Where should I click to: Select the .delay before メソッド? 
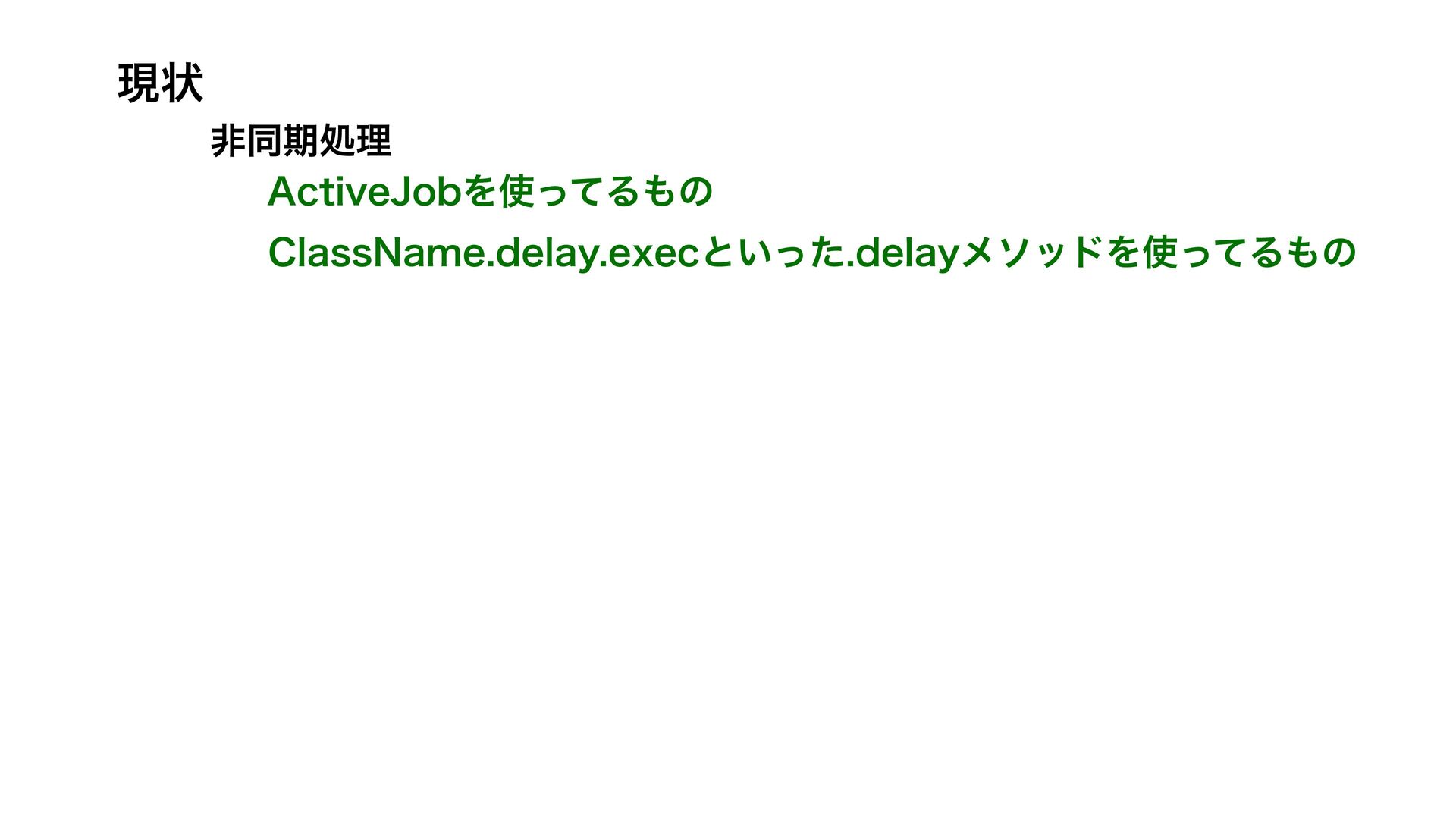click(x=902, y=253)
